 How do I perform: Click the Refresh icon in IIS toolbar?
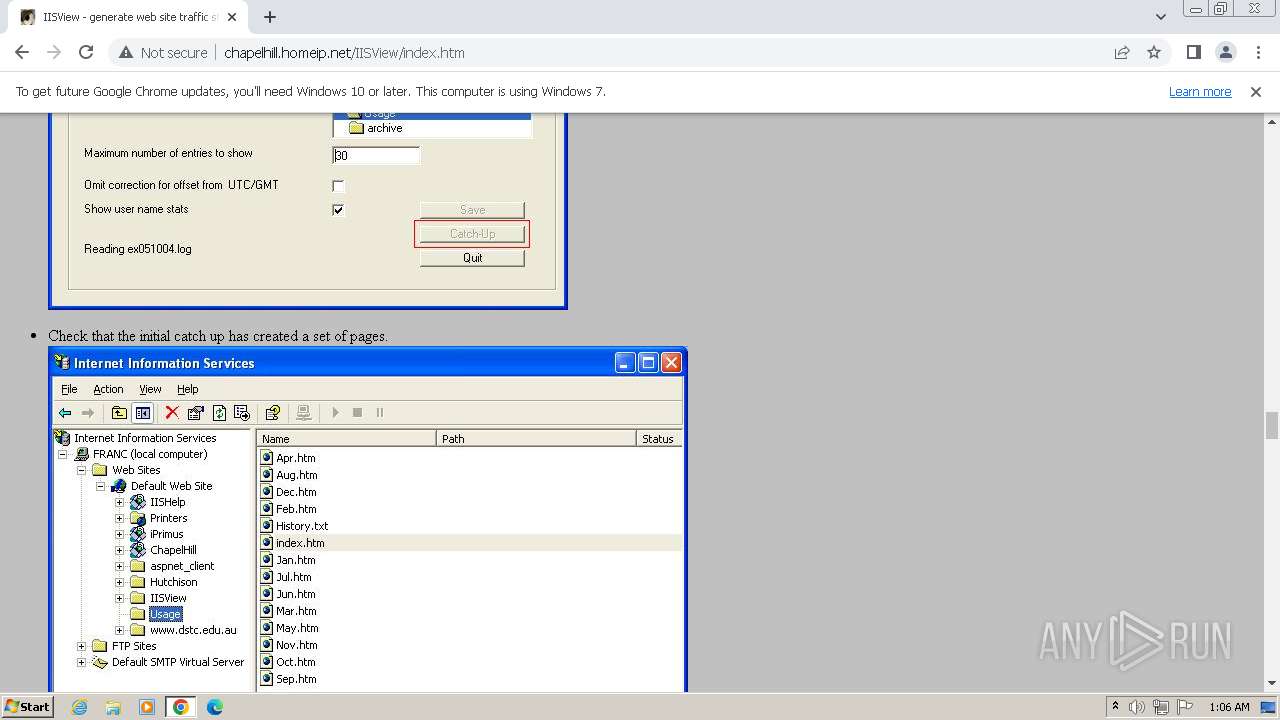pyautogui.click(x=219, y=413)
